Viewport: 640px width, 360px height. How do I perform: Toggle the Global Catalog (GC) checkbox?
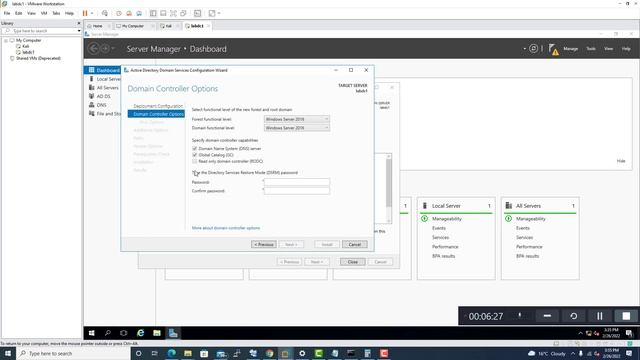[195, 155]
